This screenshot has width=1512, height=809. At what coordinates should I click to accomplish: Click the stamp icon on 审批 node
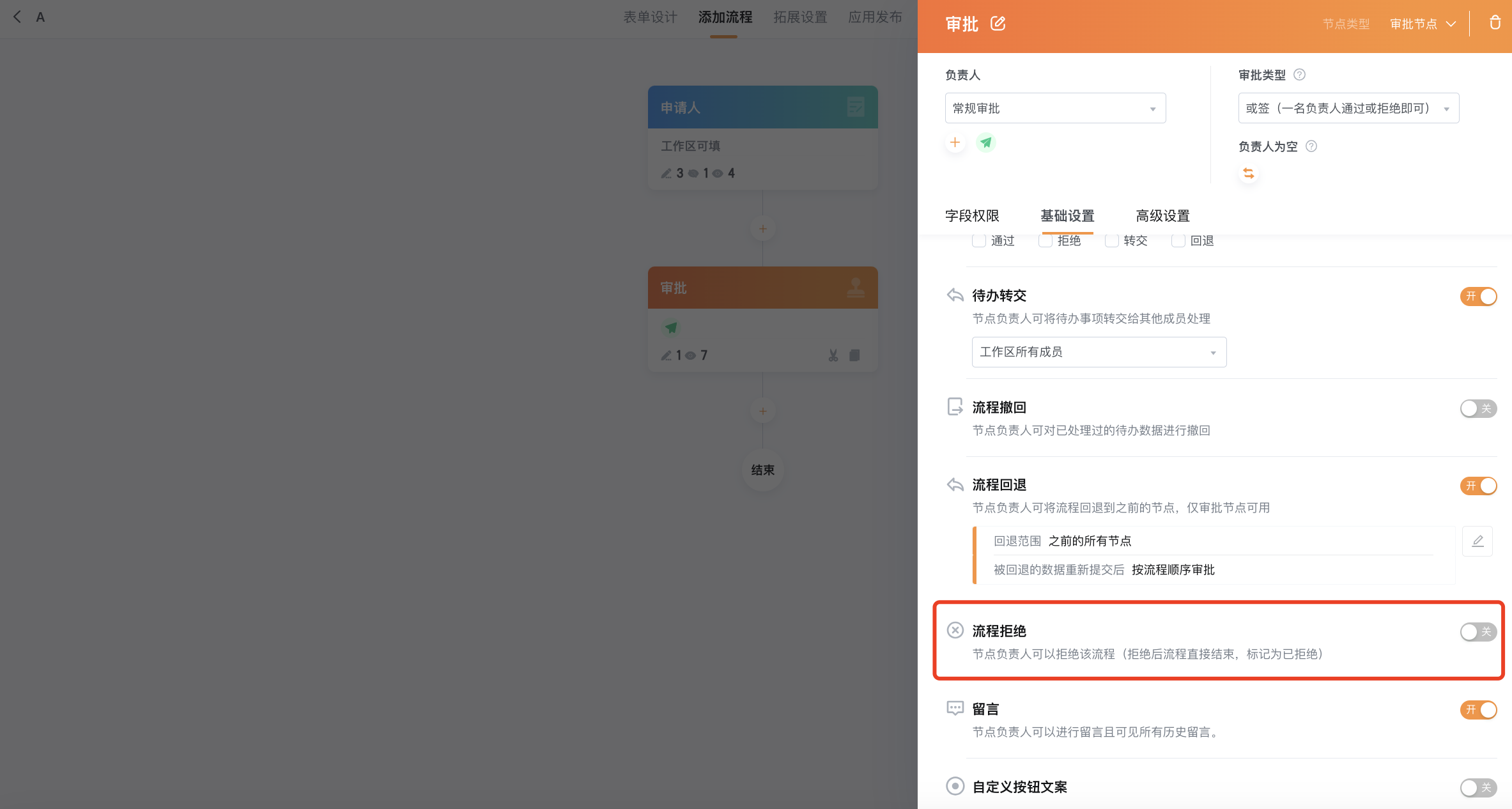[x=856, y=288]
